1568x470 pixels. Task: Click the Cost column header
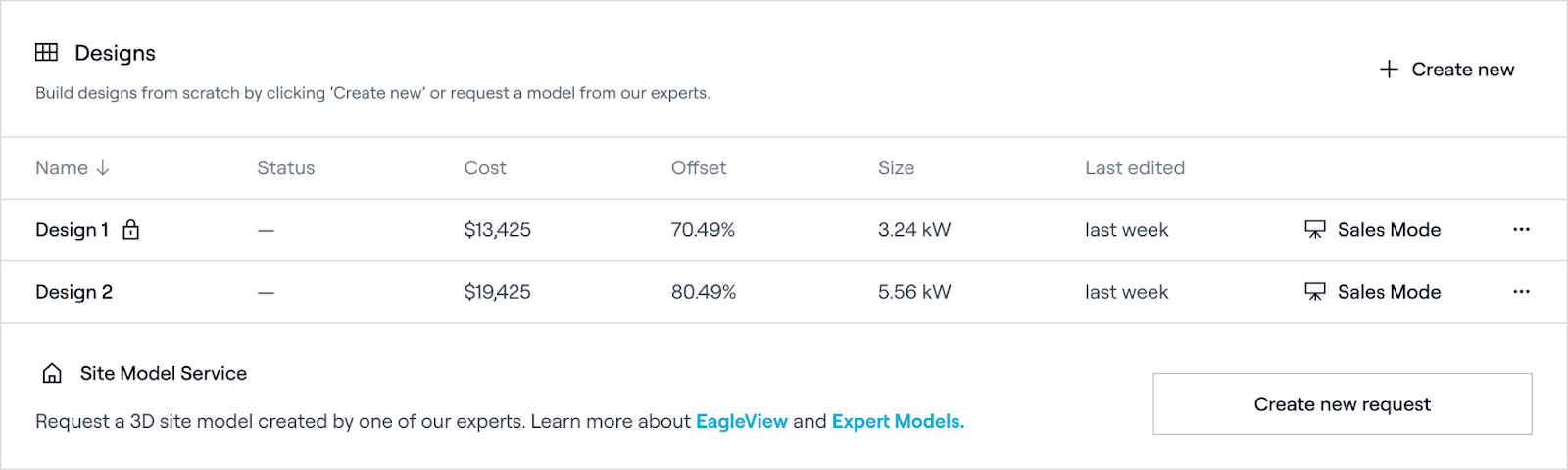pos(485,168)
